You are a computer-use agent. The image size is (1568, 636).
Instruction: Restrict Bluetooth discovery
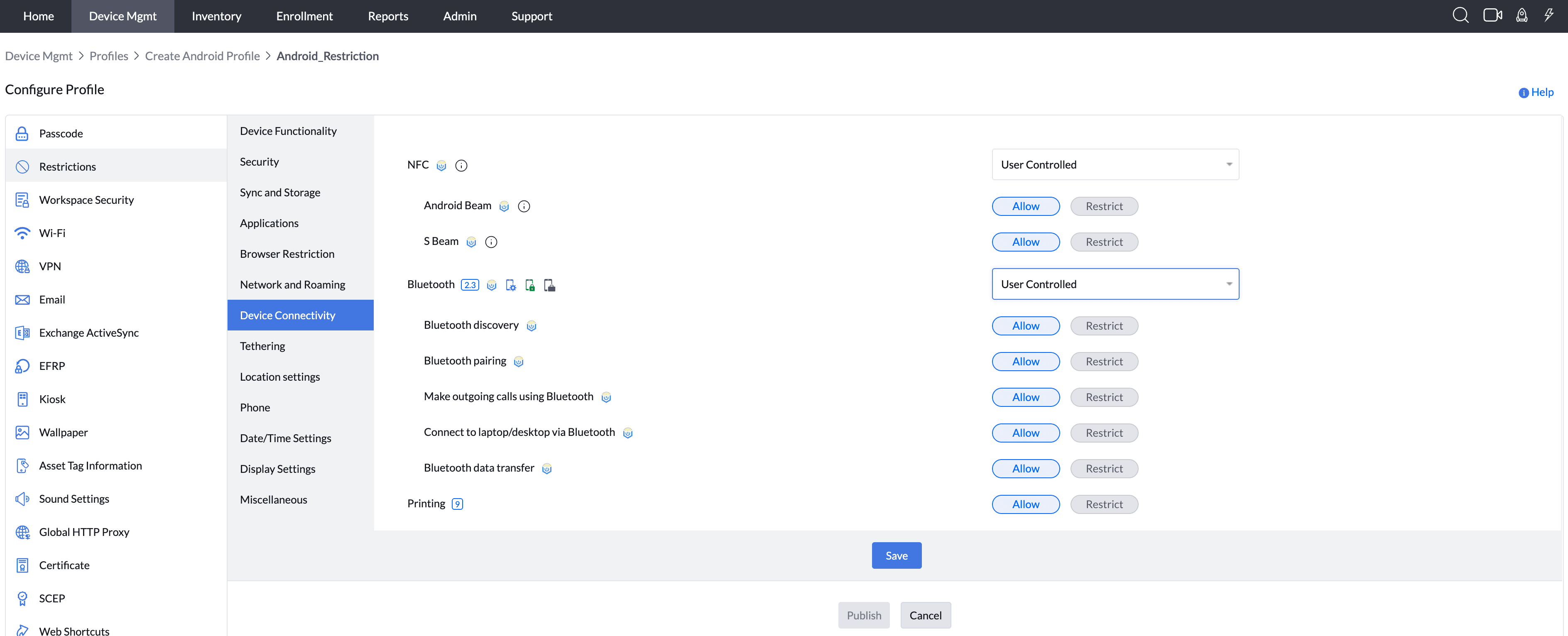click(1104, 325)
